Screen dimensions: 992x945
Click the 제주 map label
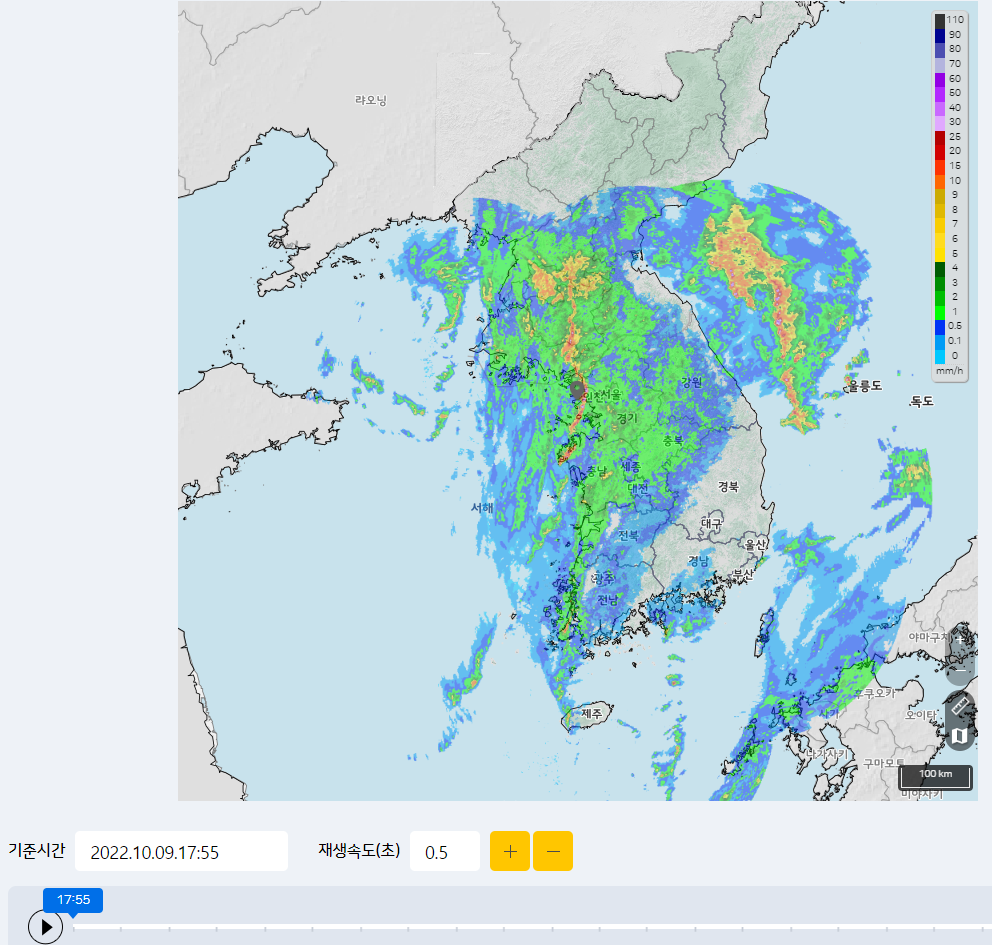592,713
